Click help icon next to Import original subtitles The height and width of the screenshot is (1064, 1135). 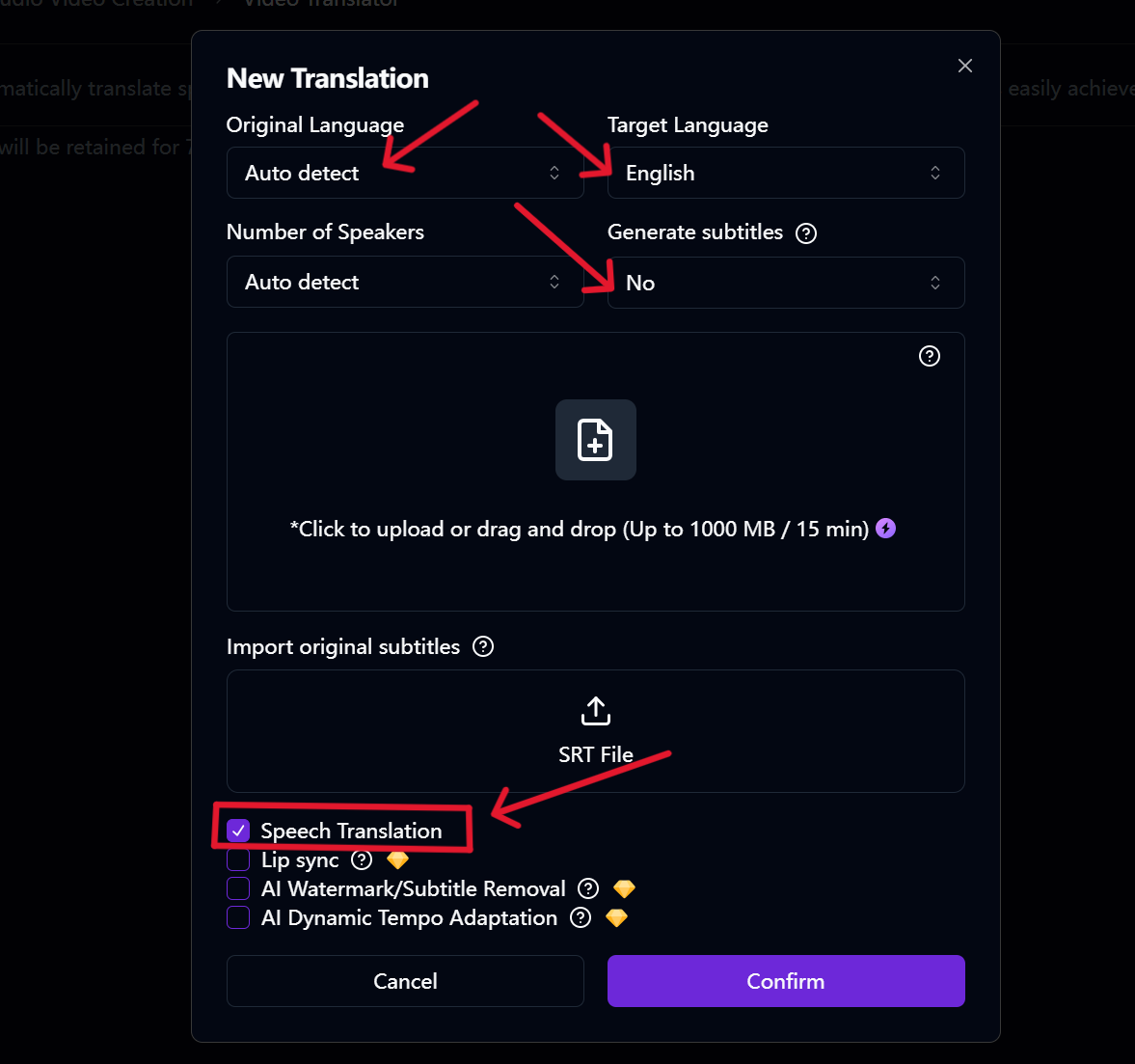pos(483,646)
